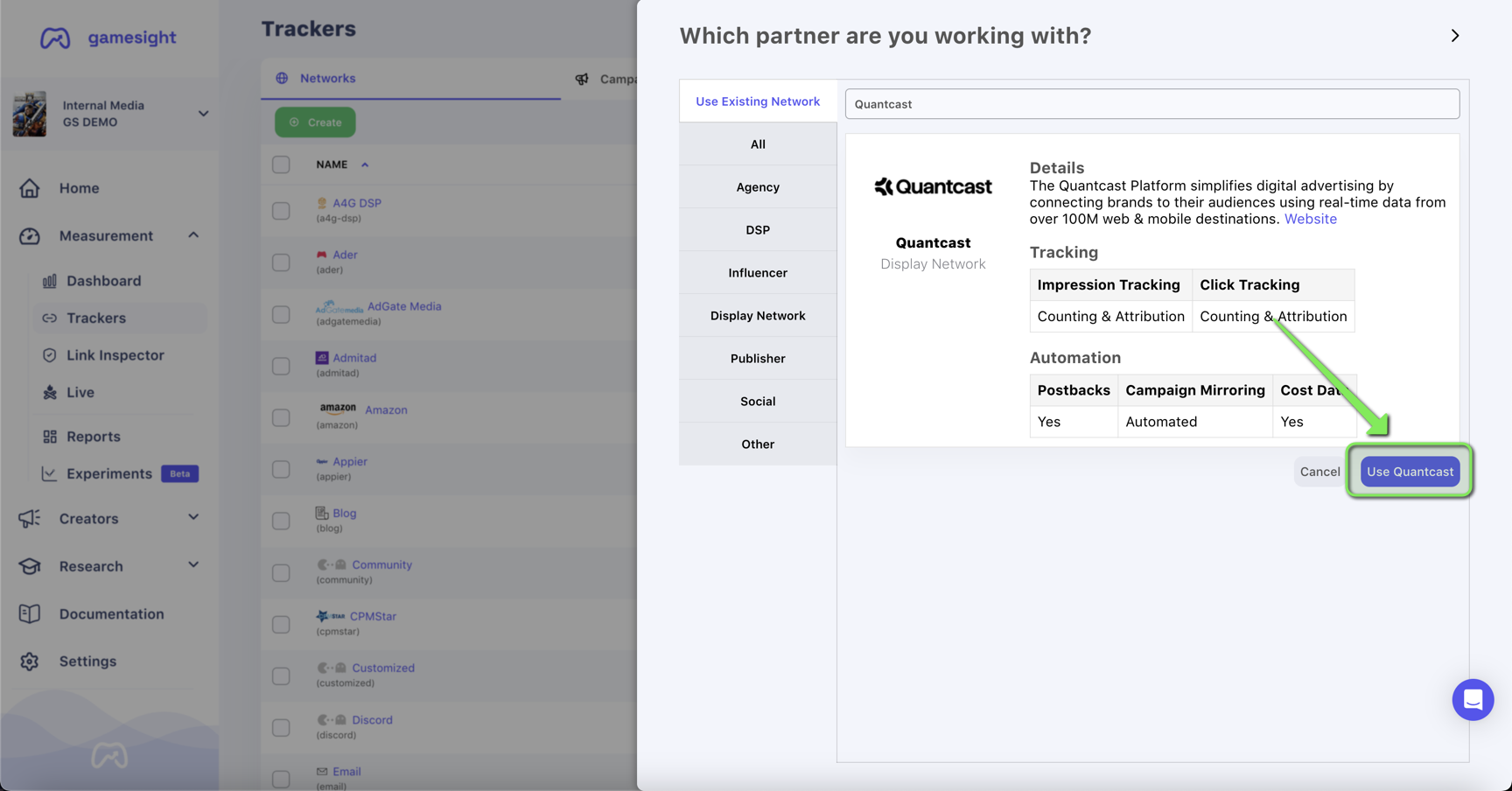The image size is (1512, 791).
Task: Check the Amazon row checkbox
Action: point(281,417)
